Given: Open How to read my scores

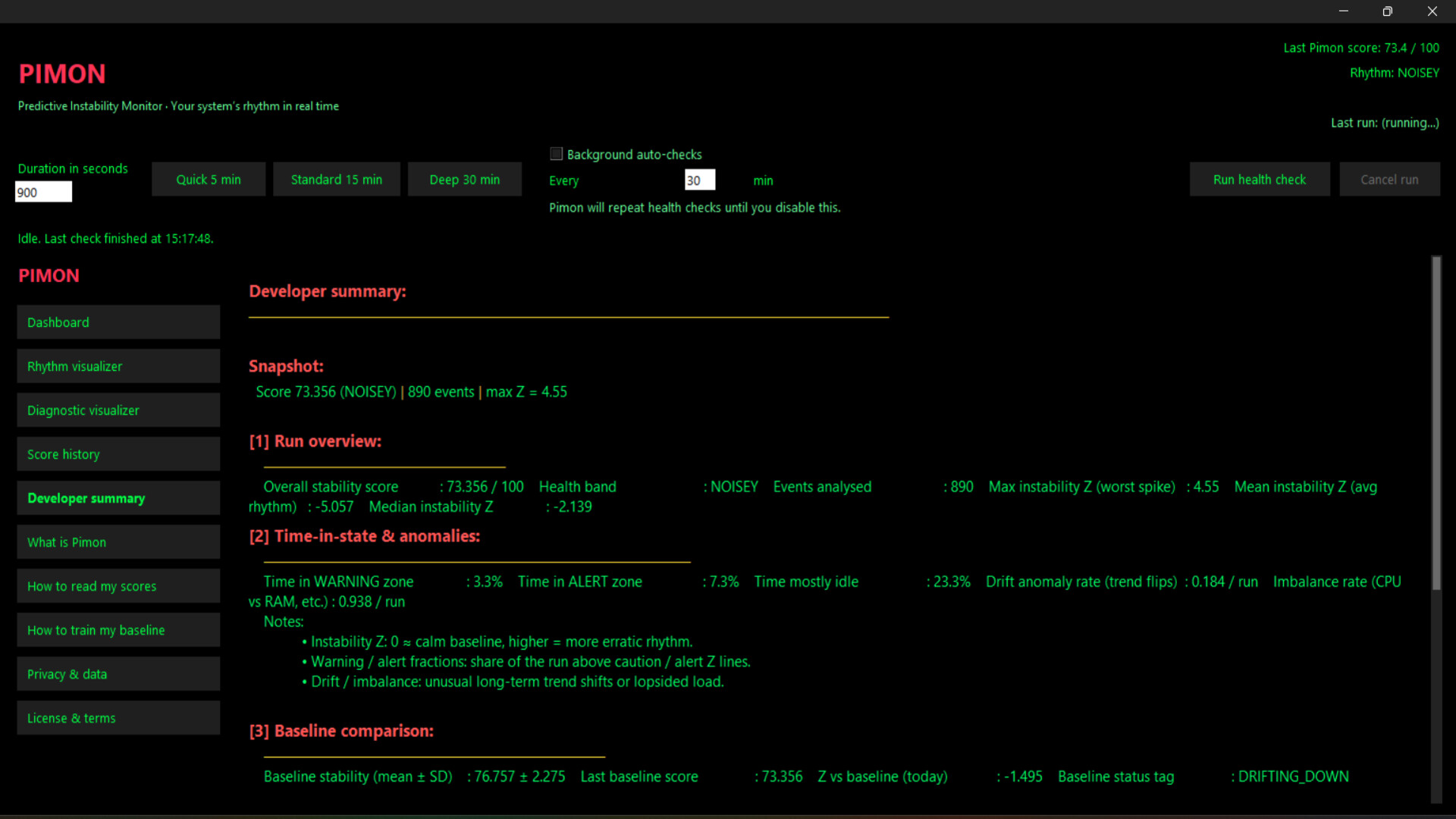Looking at the screenshot, I should pos(118,586).
